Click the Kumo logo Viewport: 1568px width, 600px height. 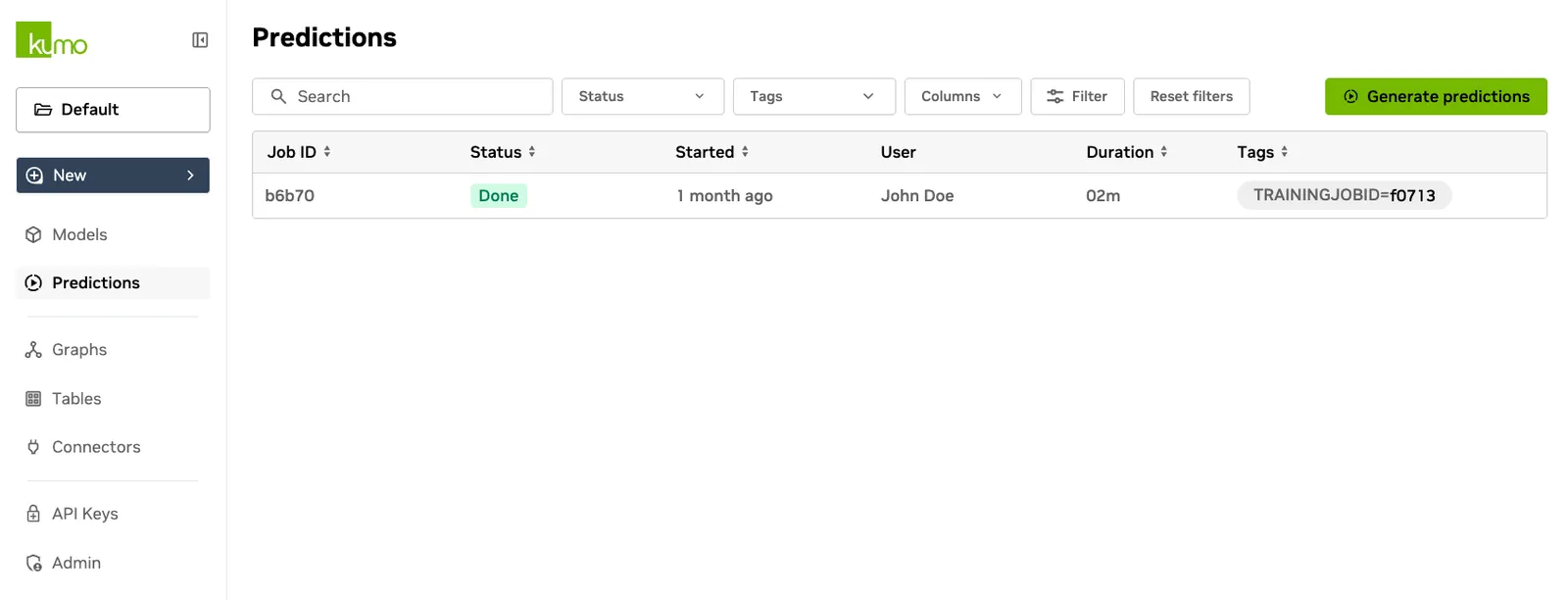[52, 39]
